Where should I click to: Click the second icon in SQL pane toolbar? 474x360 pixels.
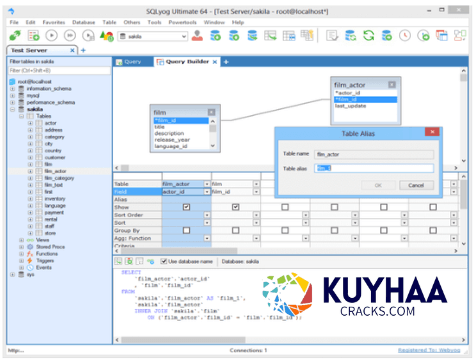129,261
